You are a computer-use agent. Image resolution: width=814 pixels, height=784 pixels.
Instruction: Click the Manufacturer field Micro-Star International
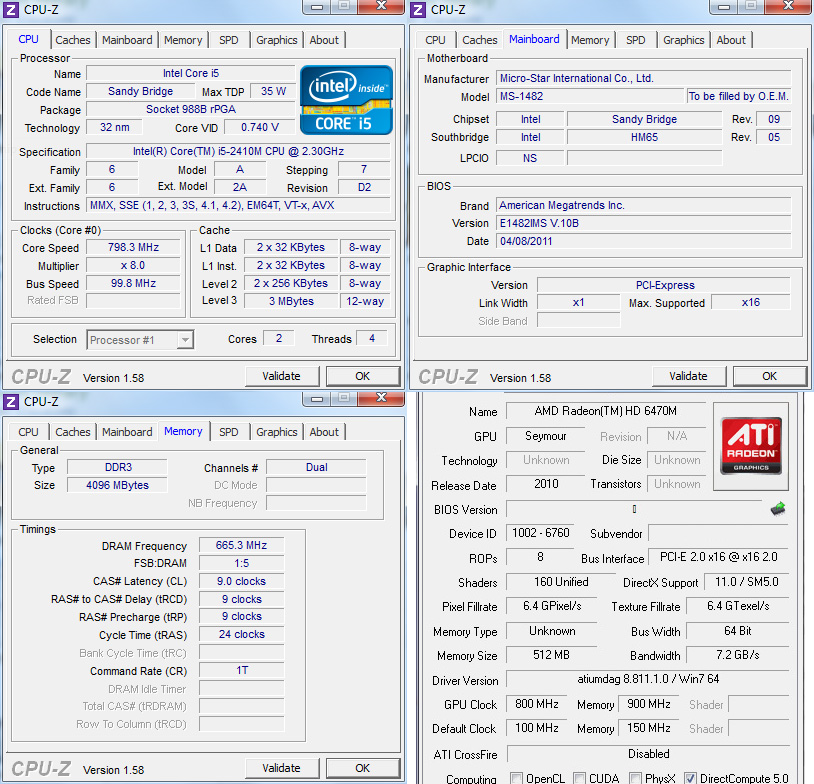coord(644,78)
